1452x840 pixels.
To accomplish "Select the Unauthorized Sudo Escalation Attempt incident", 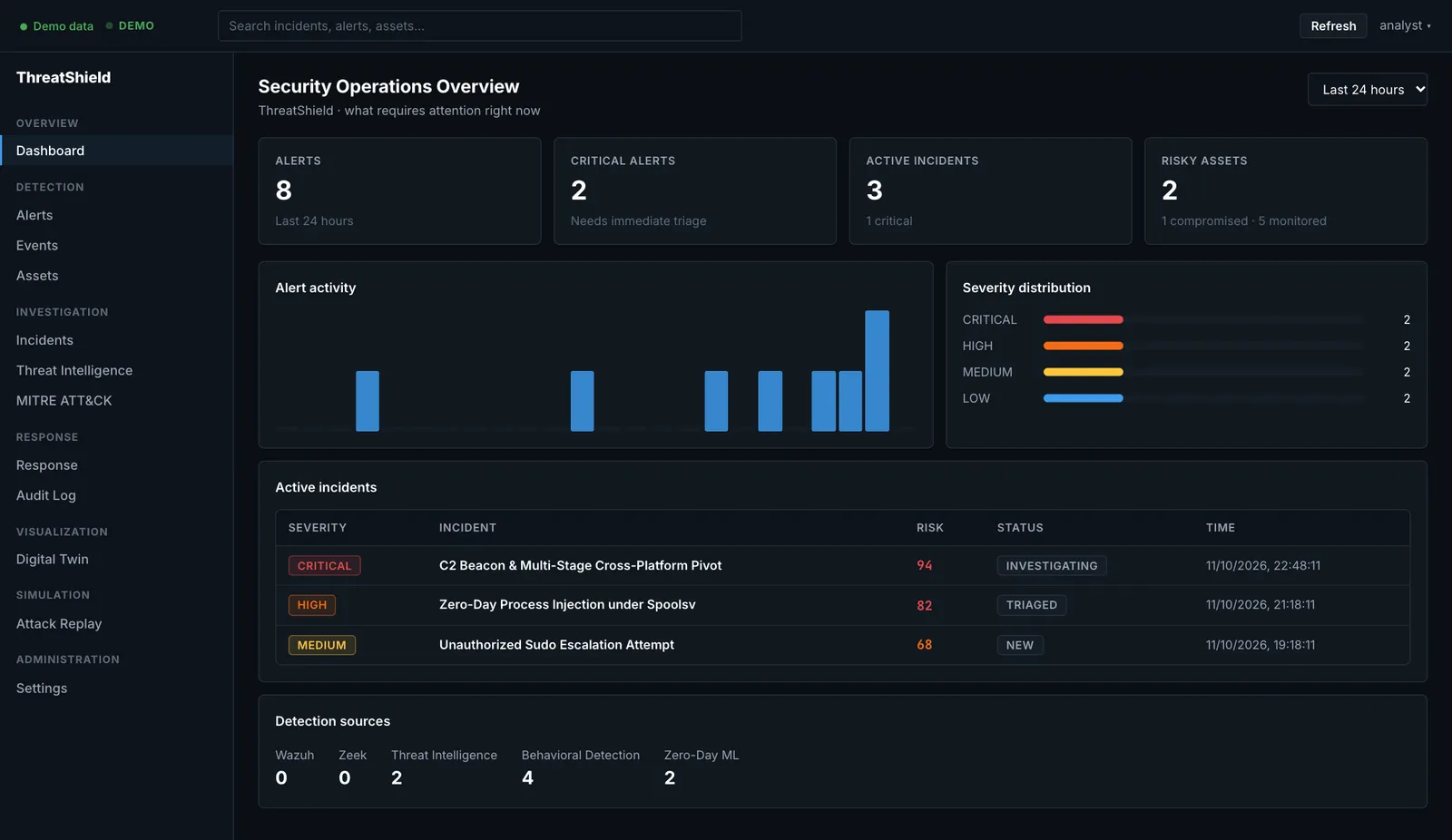I will pyautogui.click(x=556, y=645).
